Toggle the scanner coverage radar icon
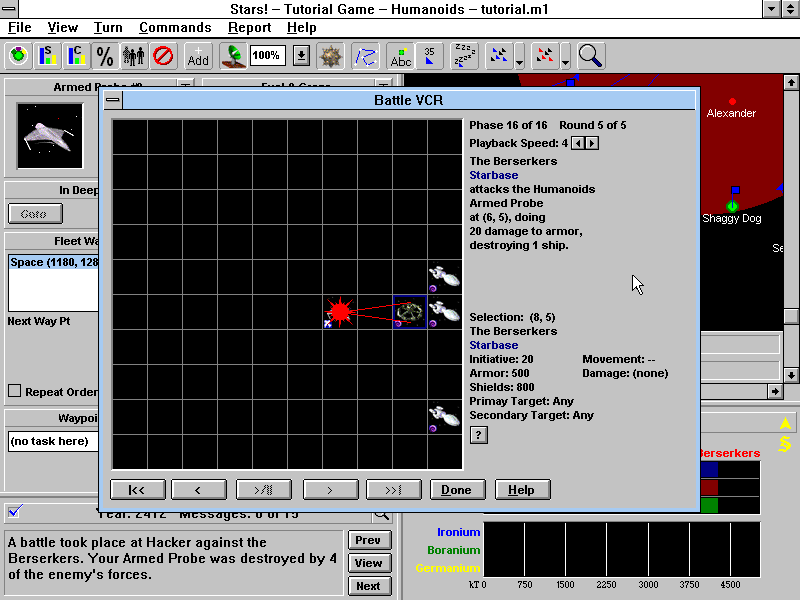 tap(233, 56)
